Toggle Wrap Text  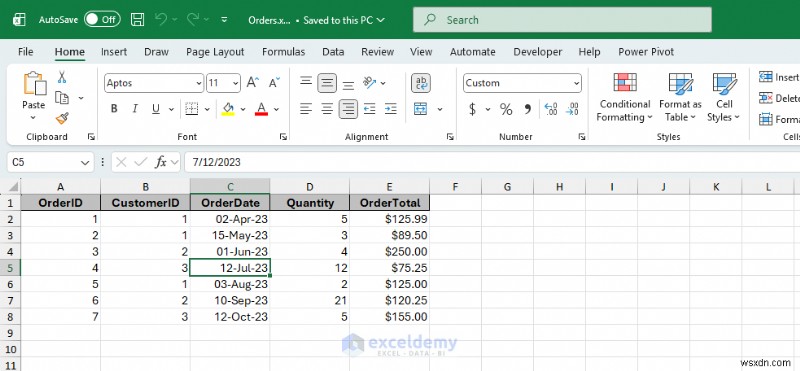[421, 83]
